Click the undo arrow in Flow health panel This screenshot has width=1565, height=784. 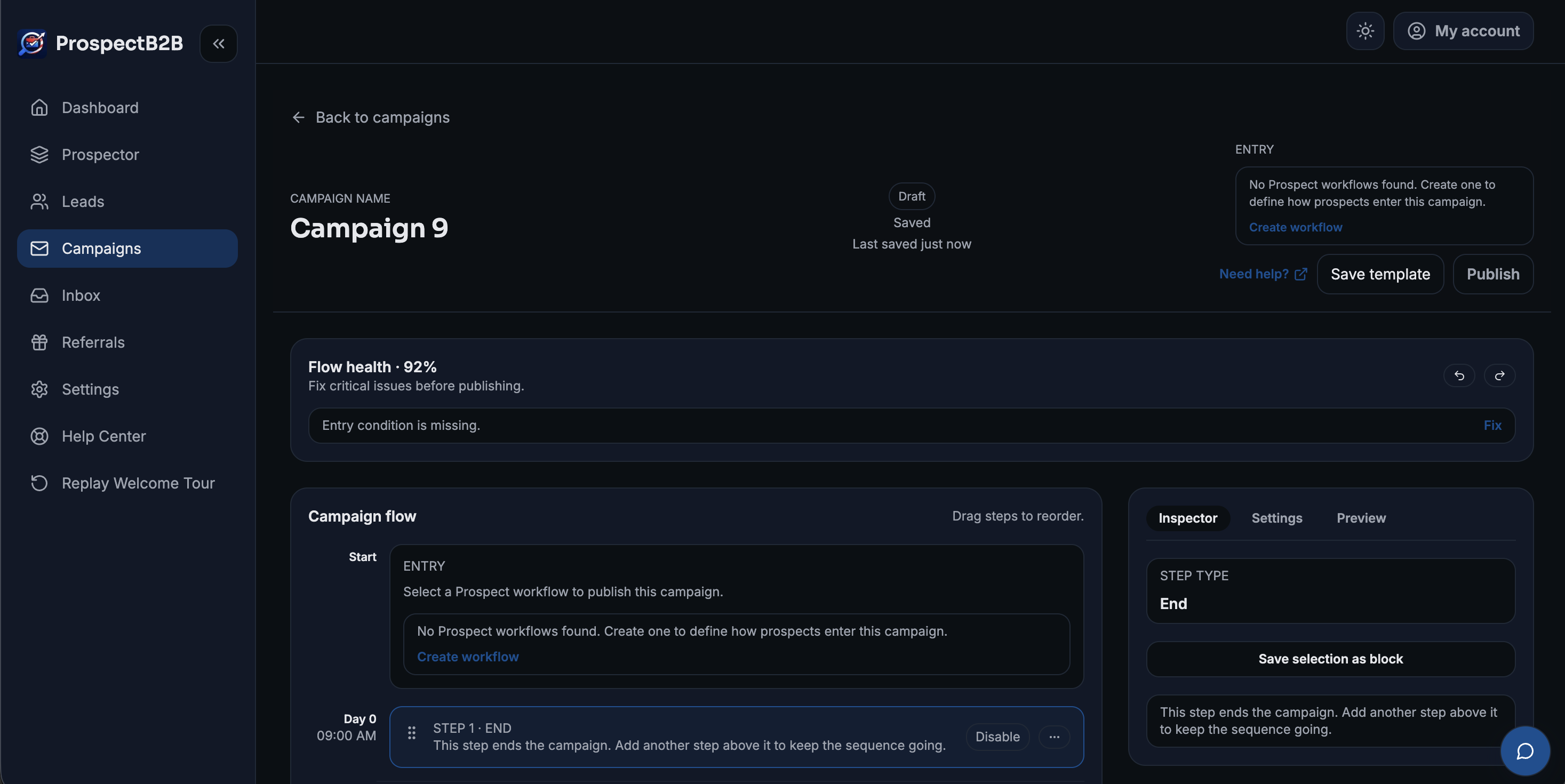(1459, 375)
